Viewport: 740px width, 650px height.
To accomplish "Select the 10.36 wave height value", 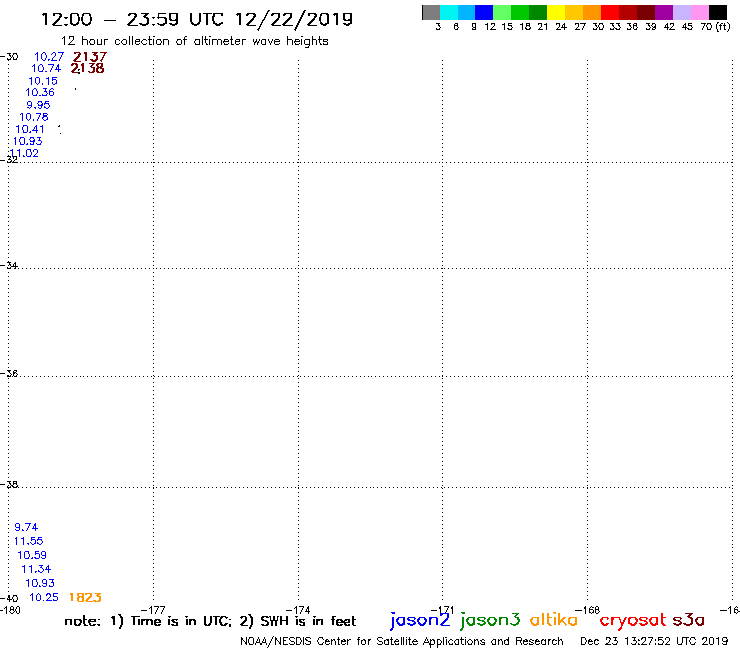I will coord(40,93).
